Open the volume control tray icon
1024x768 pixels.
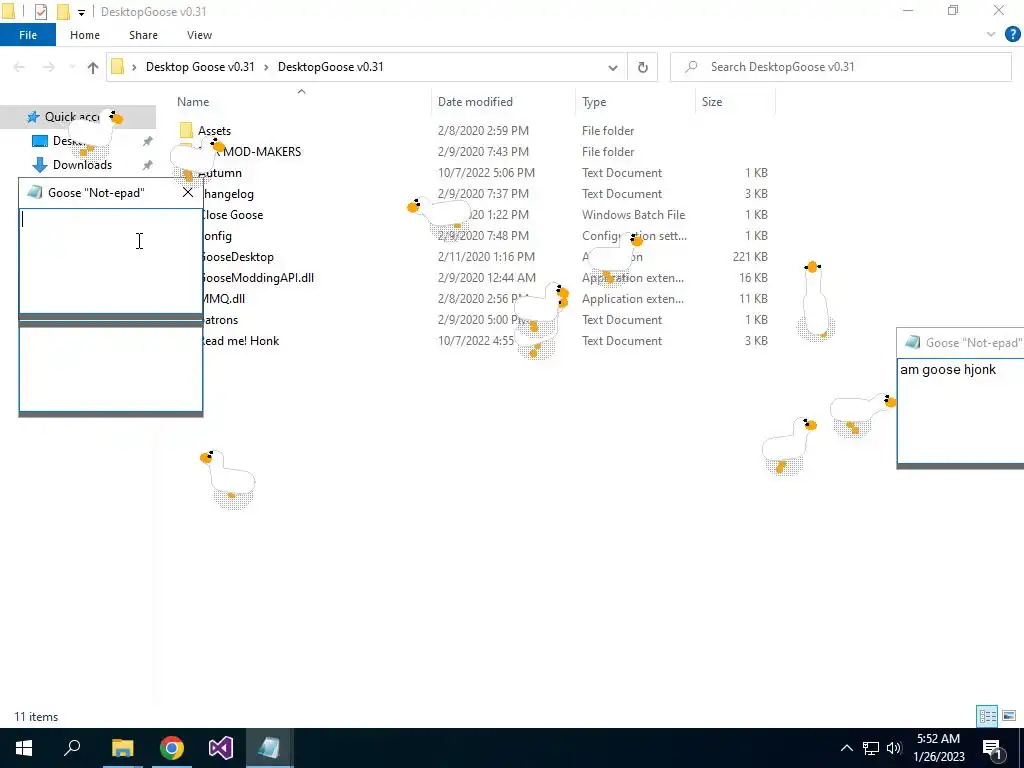[x=894, y=748]
